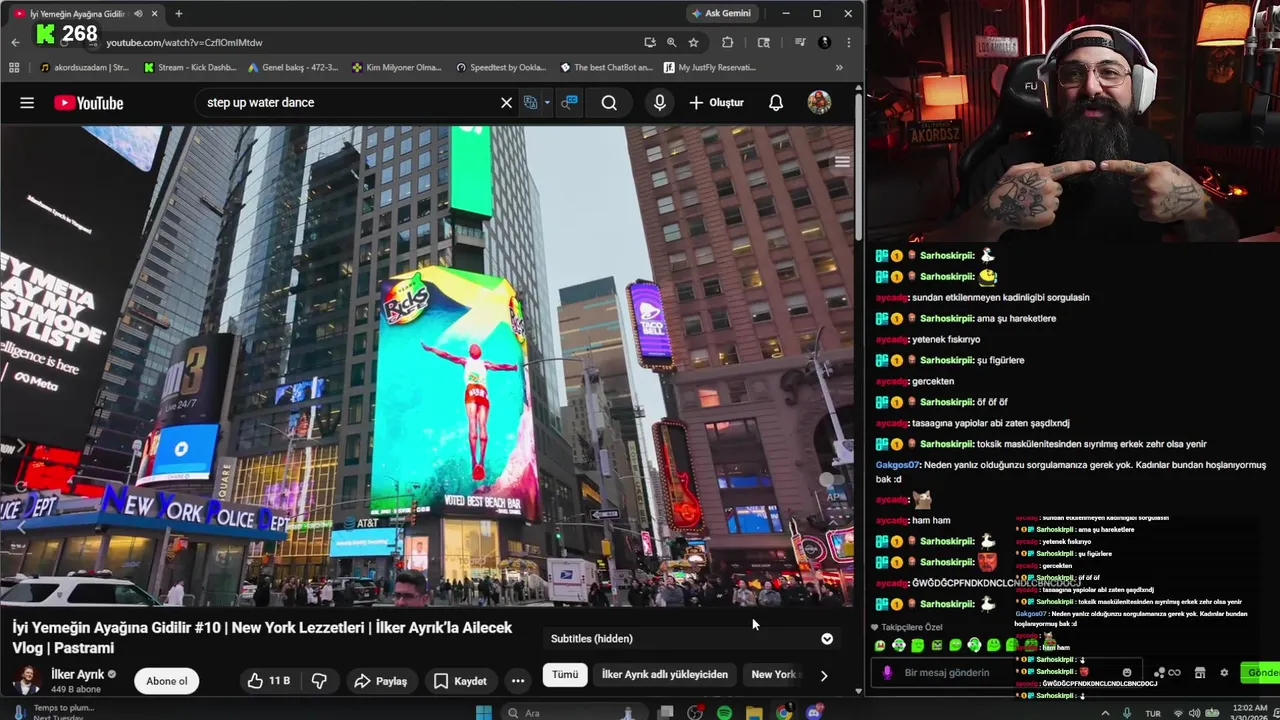Open My JustFly Reservation bookmark
1280x720 pixels.
click(709, 68)
